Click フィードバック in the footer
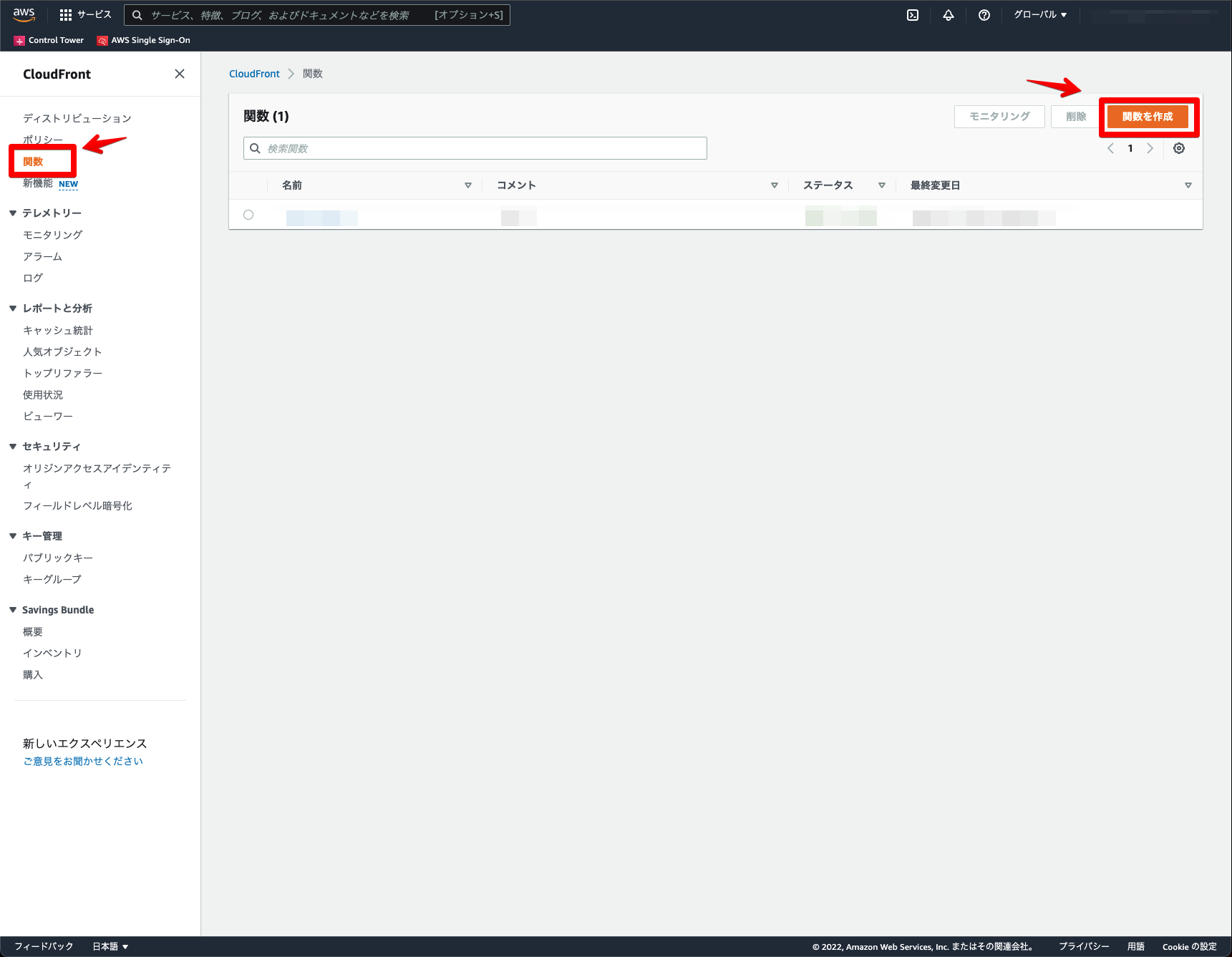1232x957 pixels. (44, 946)
